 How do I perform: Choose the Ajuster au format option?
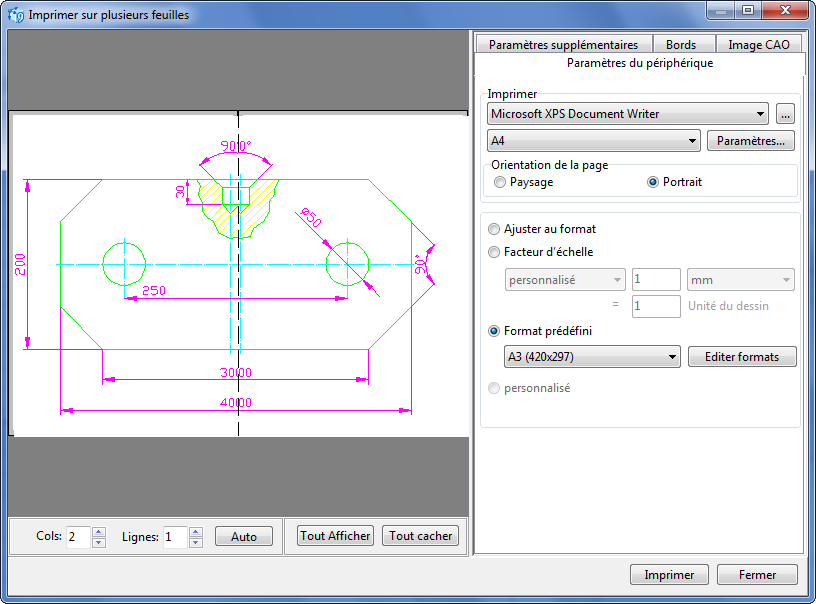point(493,229)
